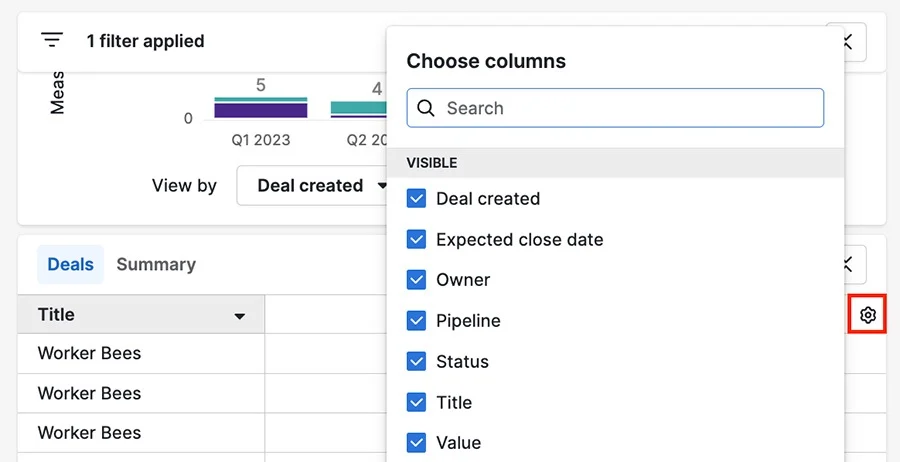Screen dimensions: 900x462
Task: Click the purple Q1 2023 bar
Action: pyautogui.click(x=261, y=110)
